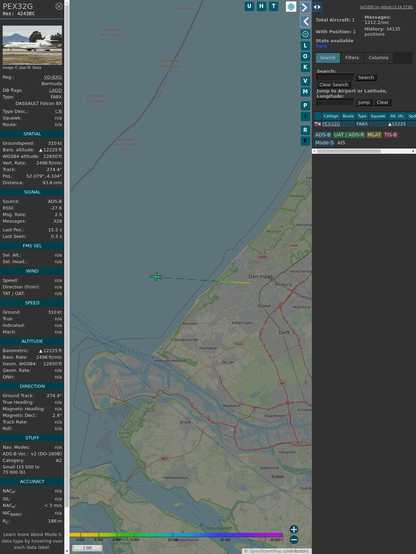Expand sidebar with right chevron button
The width and height of the screenshot is (416, 554).
point(305,7)
